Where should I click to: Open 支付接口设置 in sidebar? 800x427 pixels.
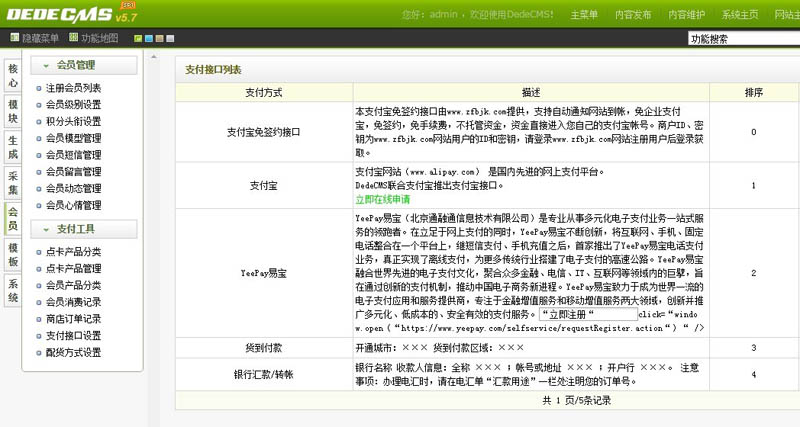73,336
